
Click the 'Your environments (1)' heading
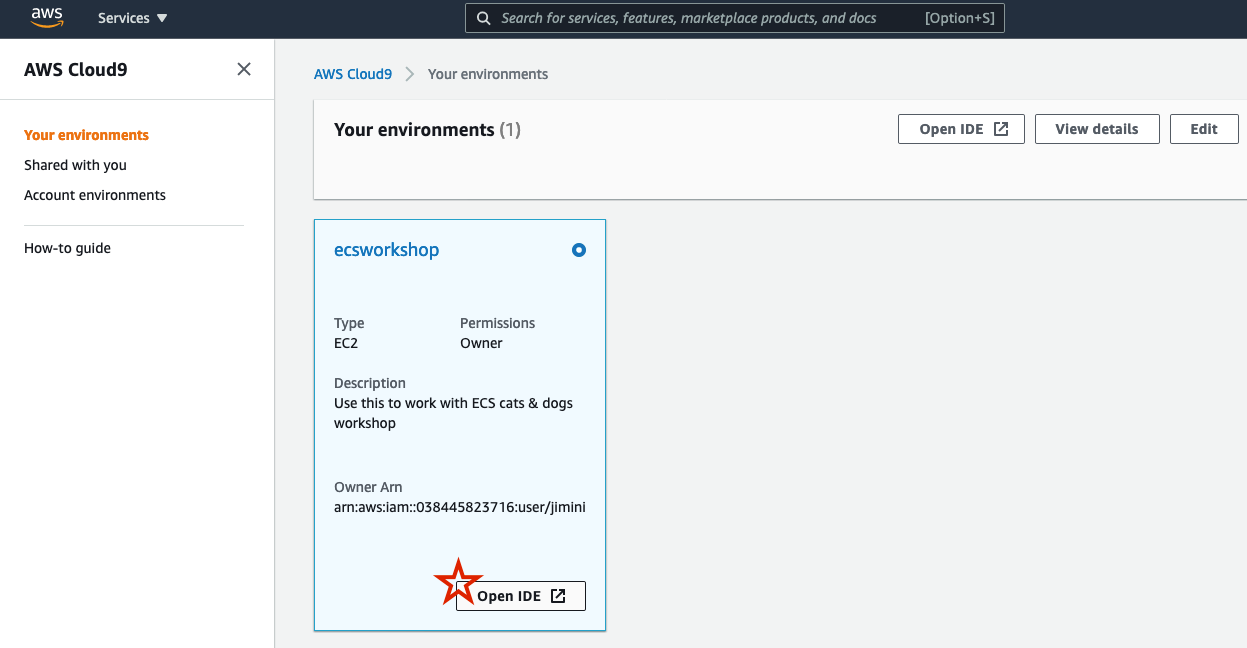[427, 130]
